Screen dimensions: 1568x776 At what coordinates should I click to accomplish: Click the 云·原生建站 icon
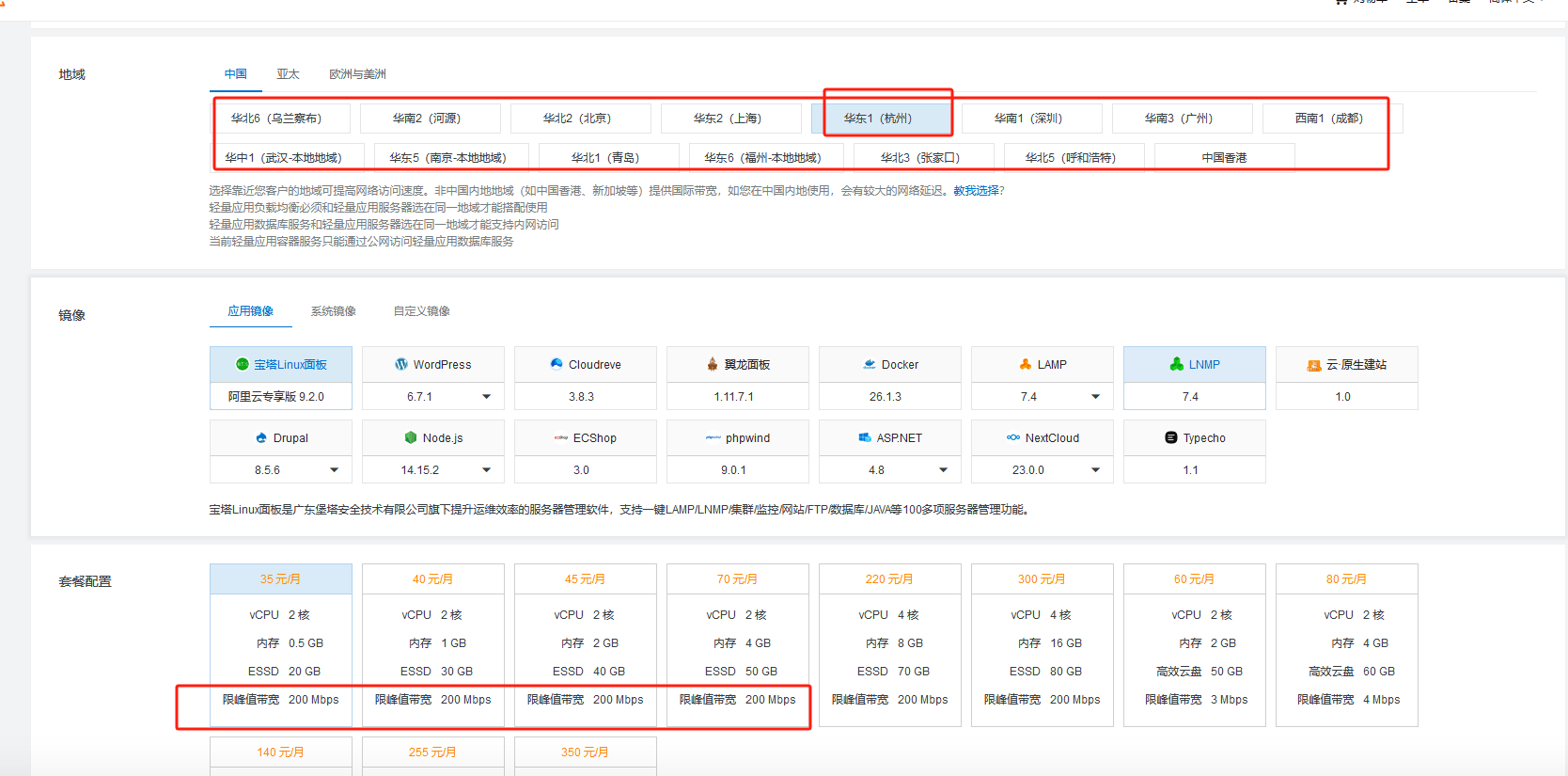point(1314,365)
